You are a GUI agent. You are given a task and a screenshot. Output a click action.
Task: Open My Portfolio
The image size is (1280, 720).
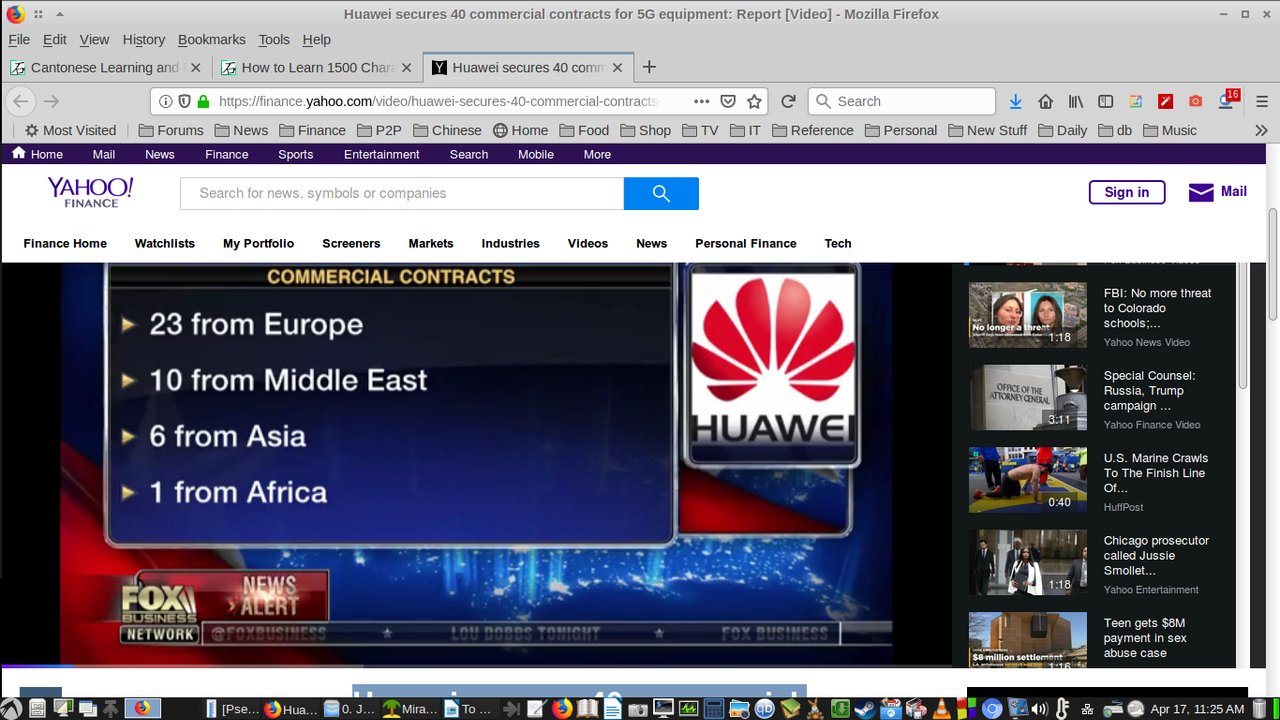pos(258,243)
